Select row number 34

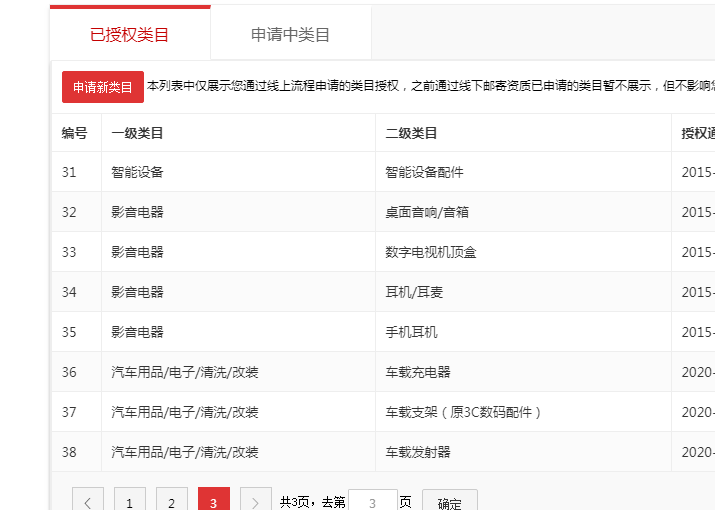[69, 292]
